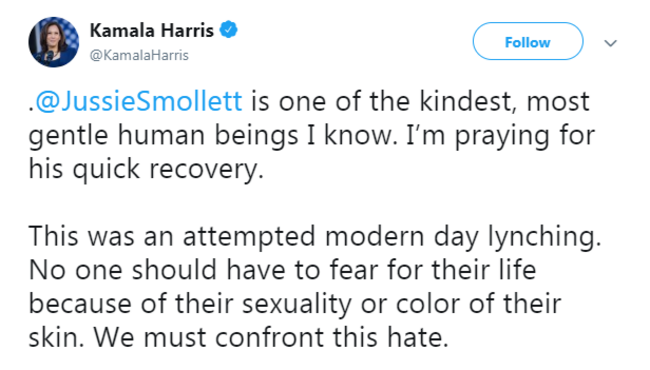This screenshot has width=650, height=370.
Task: Click the sentence about praying for quick recovery
Action: point(312,152)
